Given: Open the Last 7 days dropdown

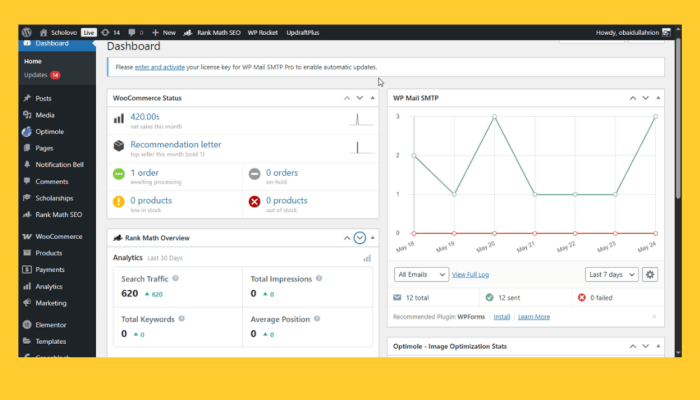Looking at the screenshot, I should [610, 274].
